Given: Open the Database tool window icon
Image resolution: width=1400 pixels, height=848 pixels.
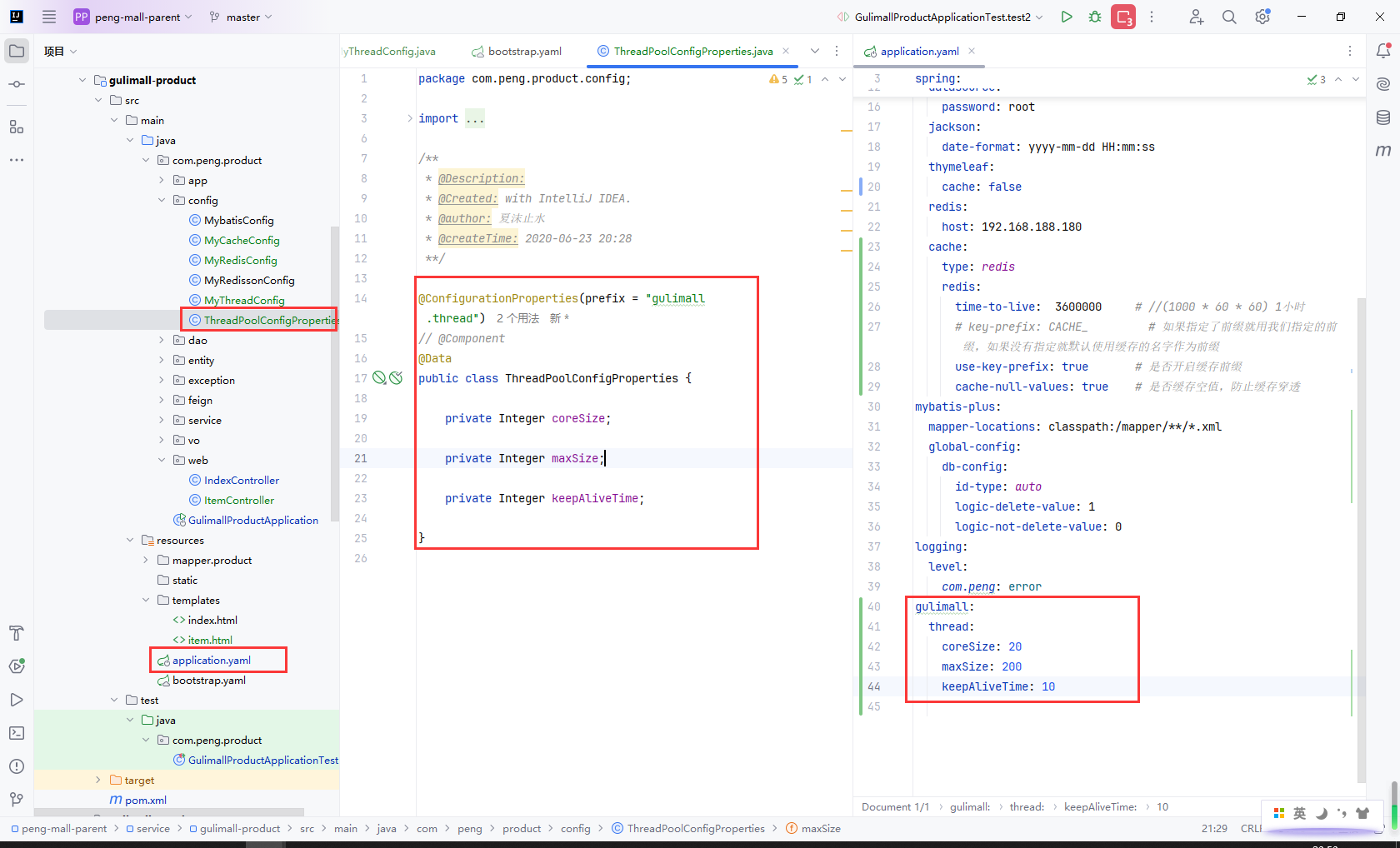Looking at the screenshot, I should click(x=1383, y=117).
